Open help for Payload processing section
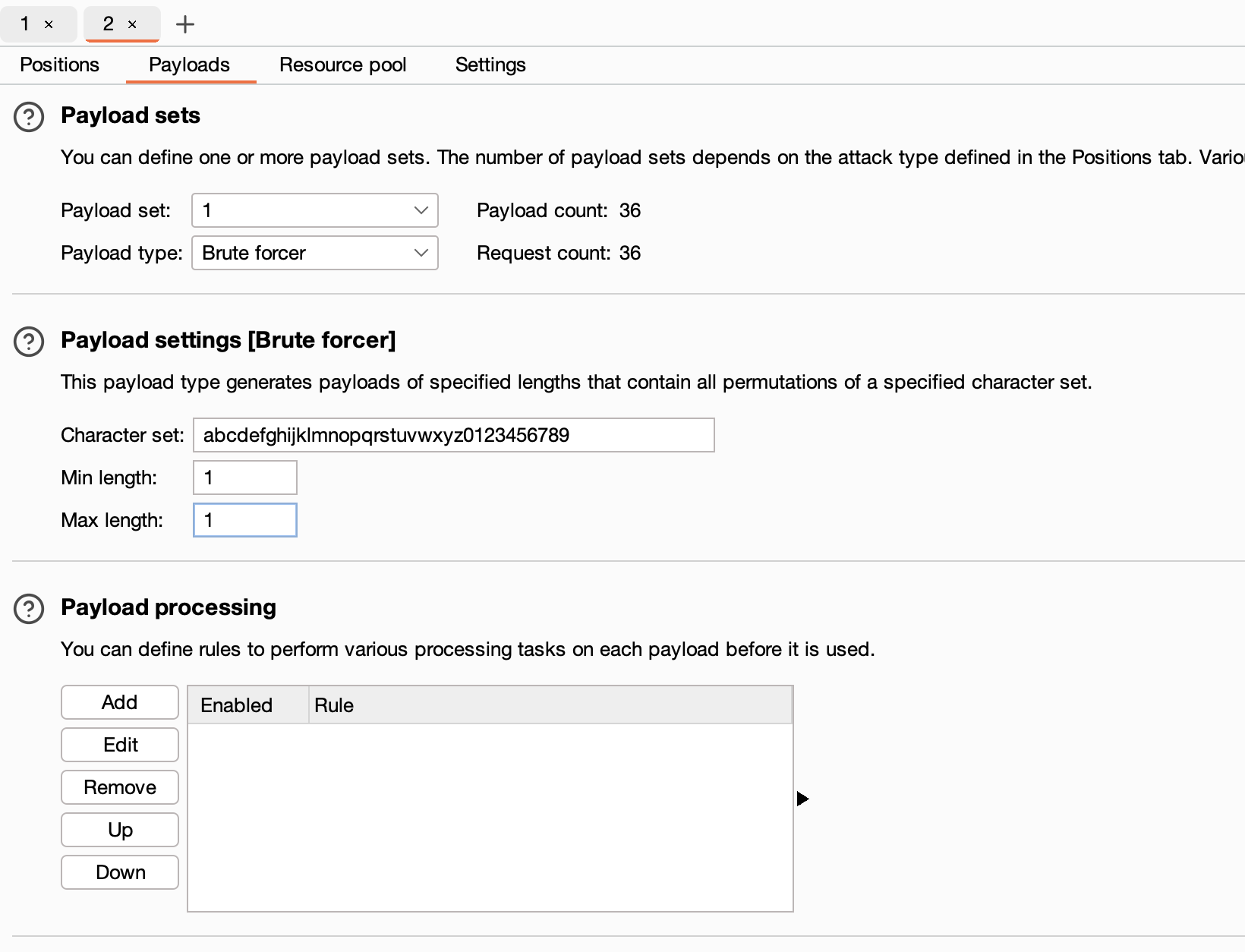 [x=29, y=609]
